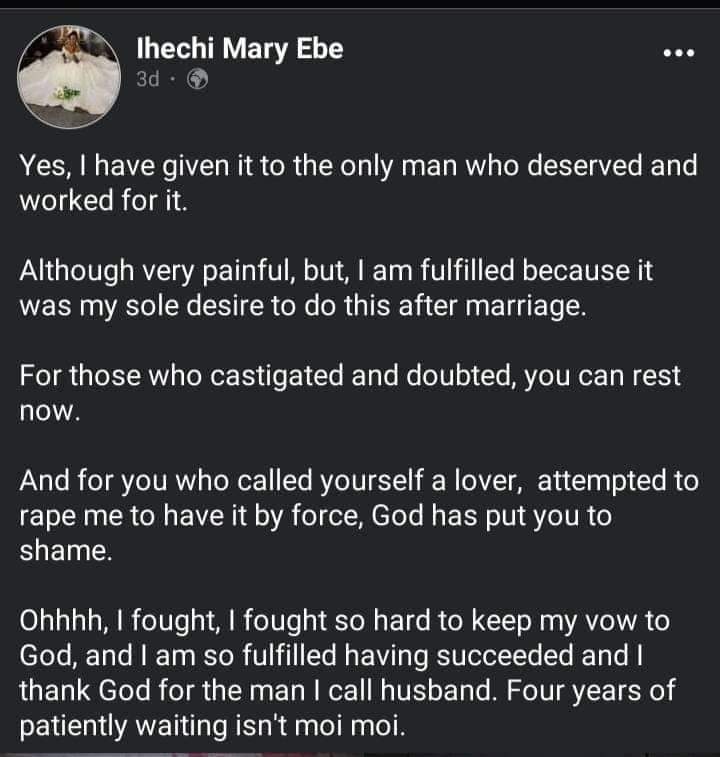Image resolution: width=720 pixels, height=757 pixels.
Task: Click the line 'patiently waiting isn't moi moi.'
Action: coord(212,726)
